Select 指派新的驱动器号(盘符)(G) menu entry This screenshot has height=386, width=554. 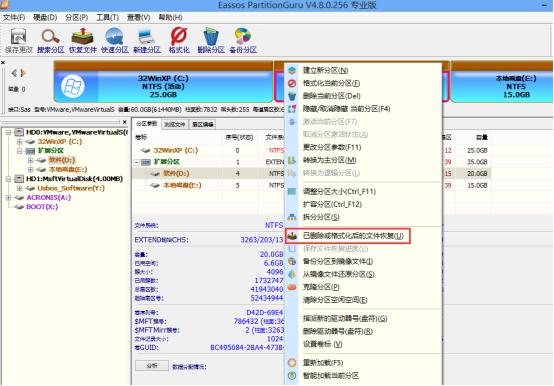pyautogui.click(x=363, y=319)
